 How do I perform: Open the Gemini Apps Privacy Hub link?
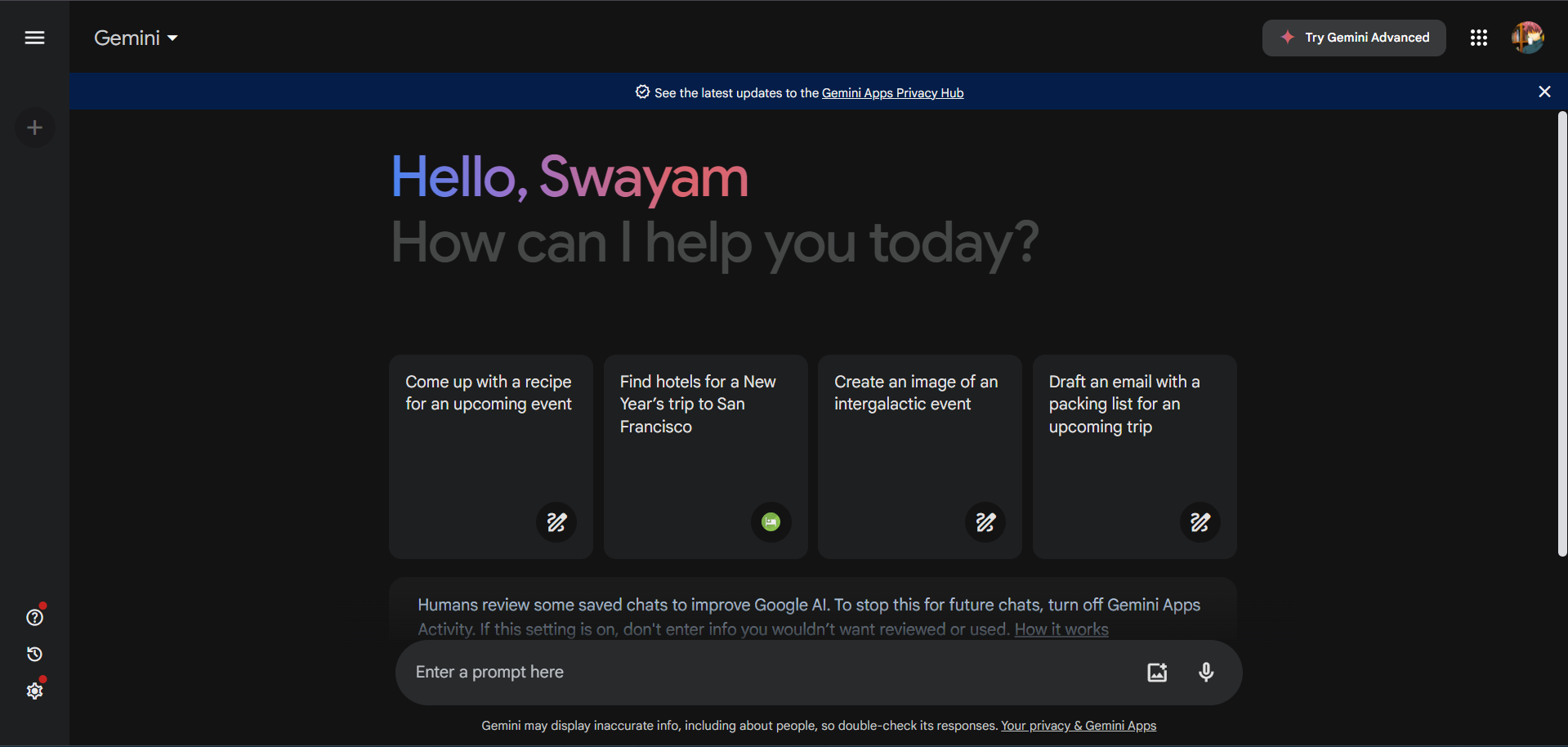(892, 93)
